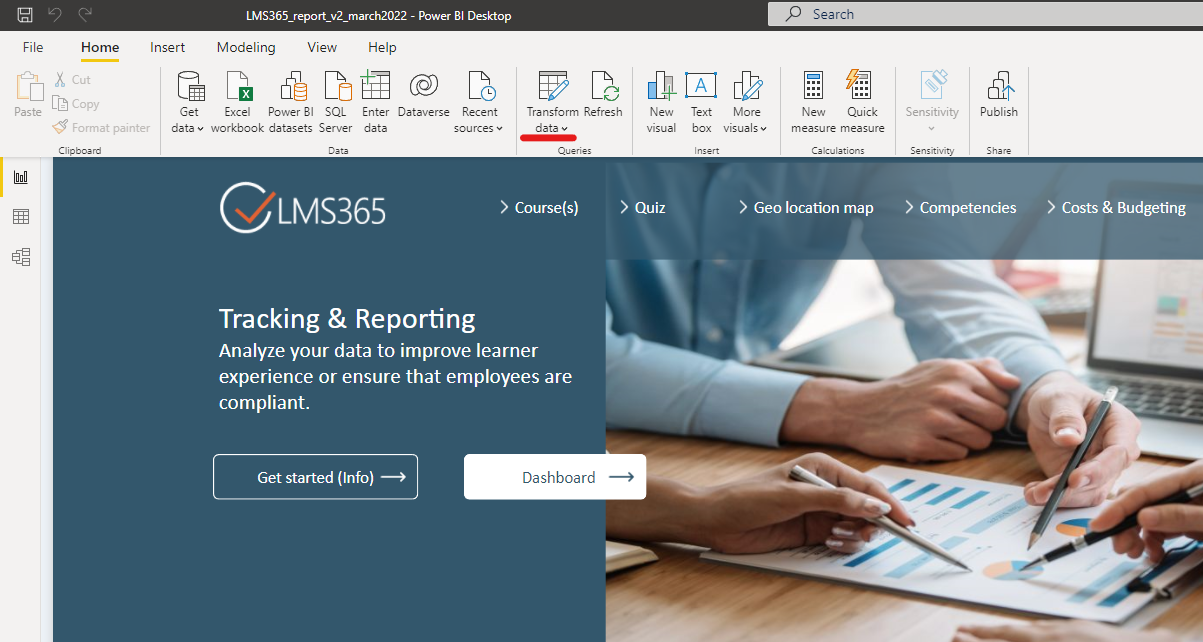Connect to Dataverse
The image size is (1203, 642).
tap(424, 95)
